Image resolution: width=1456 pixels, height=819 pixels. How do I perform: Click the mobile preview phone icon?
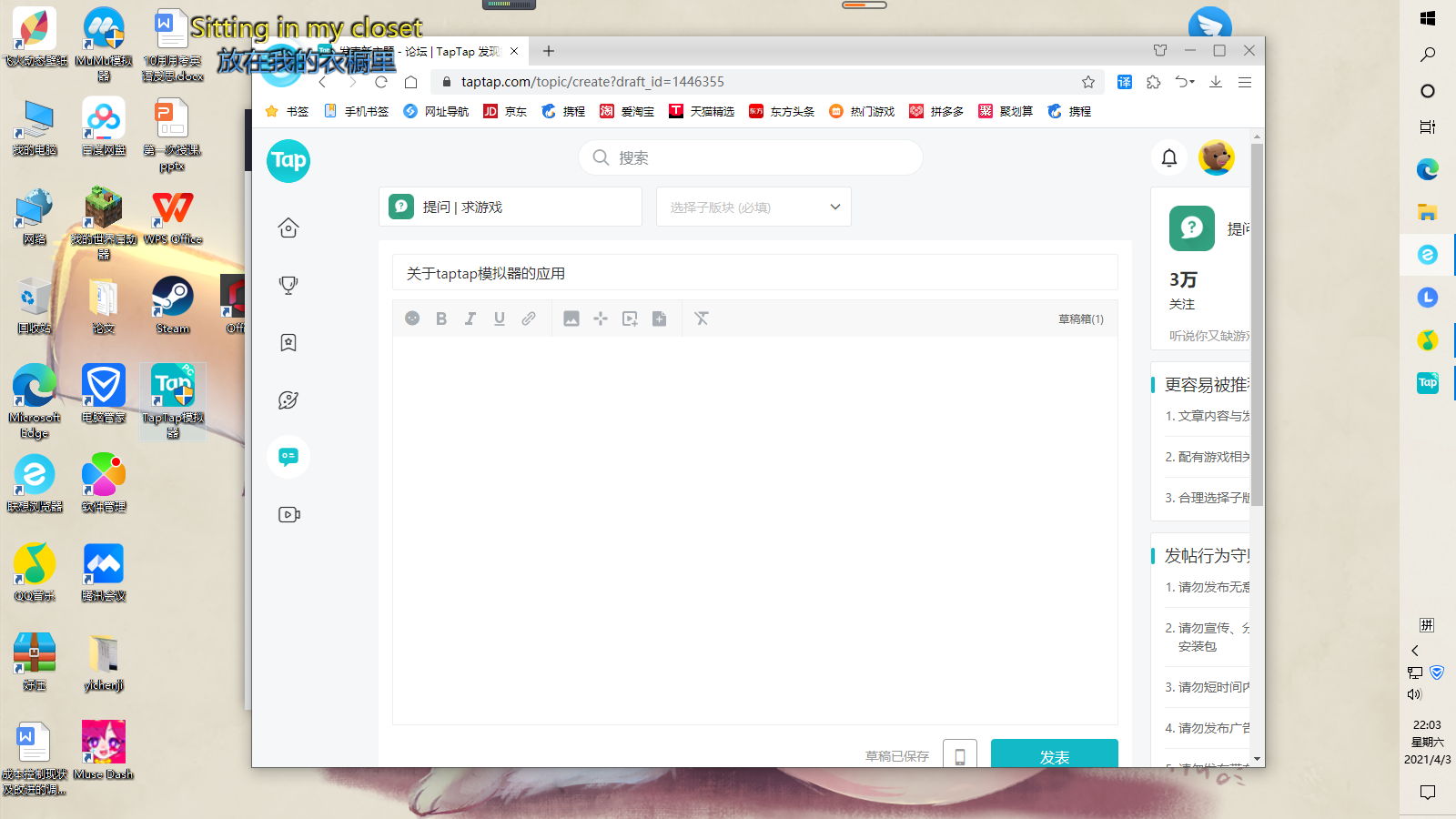tap(960, 754)
